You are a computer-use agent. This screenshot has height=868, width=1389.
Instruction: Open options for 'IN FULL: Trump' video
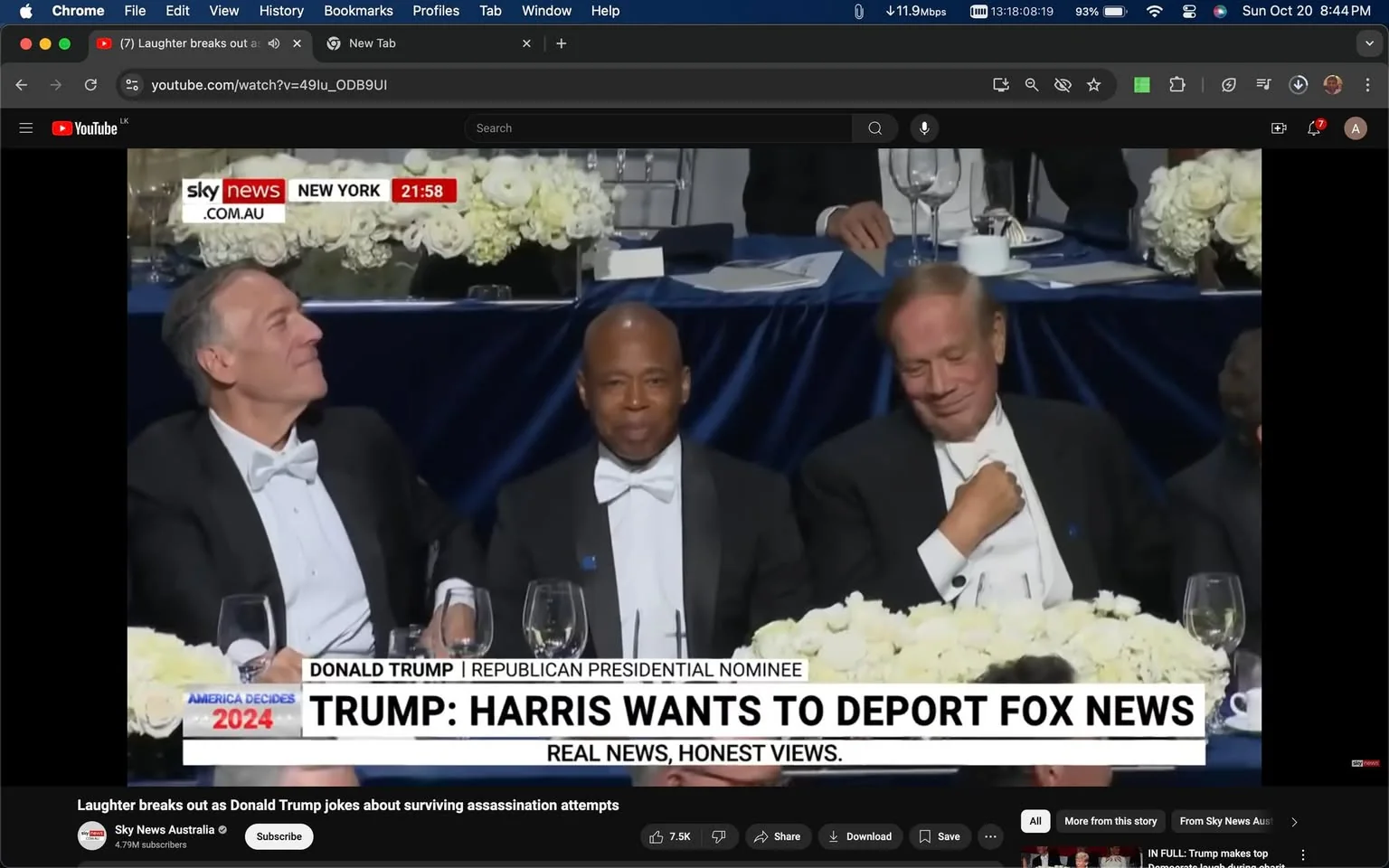point(1303,855)
